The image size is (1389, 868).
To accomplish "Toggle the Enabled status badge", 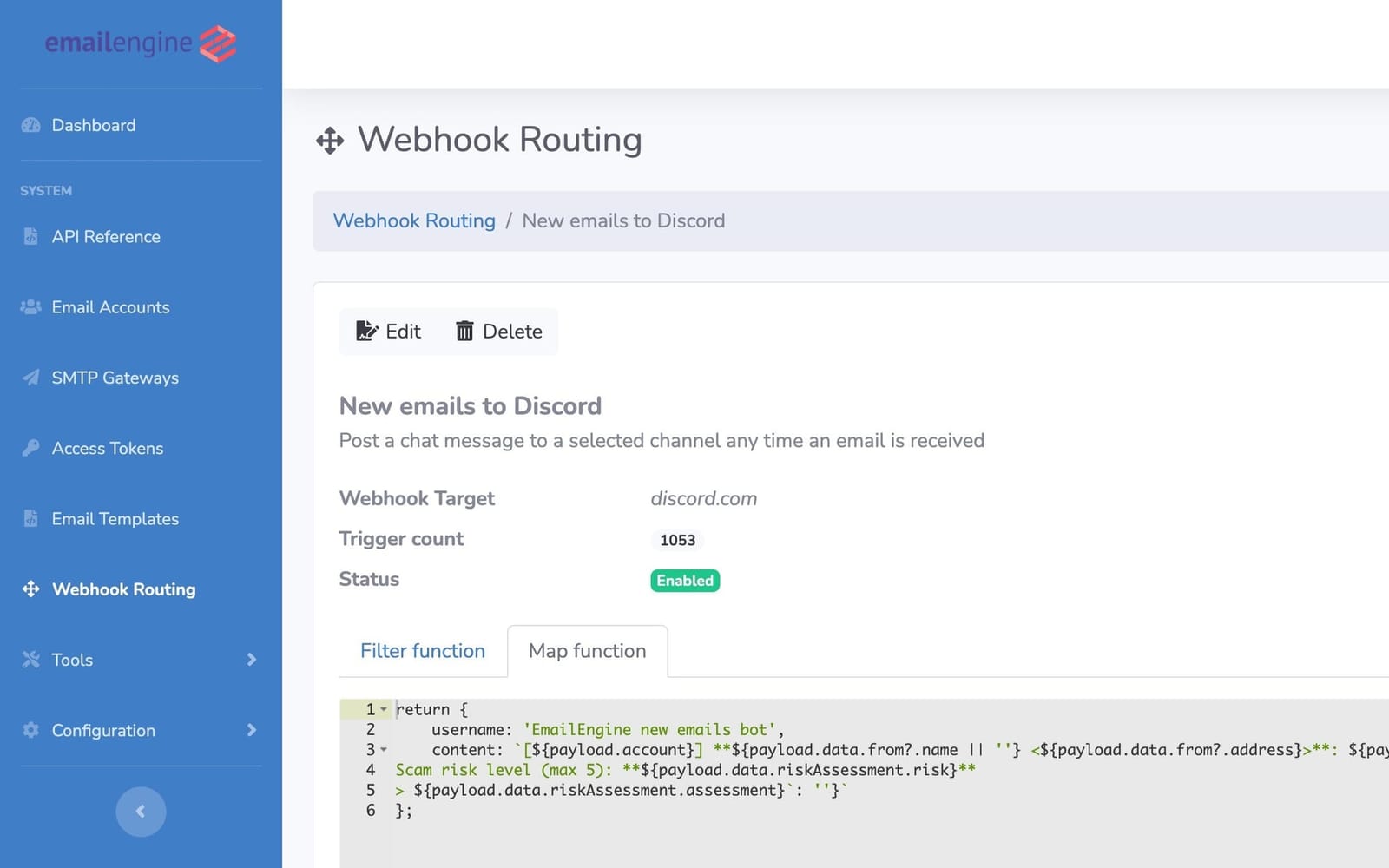I will [684, 580].
